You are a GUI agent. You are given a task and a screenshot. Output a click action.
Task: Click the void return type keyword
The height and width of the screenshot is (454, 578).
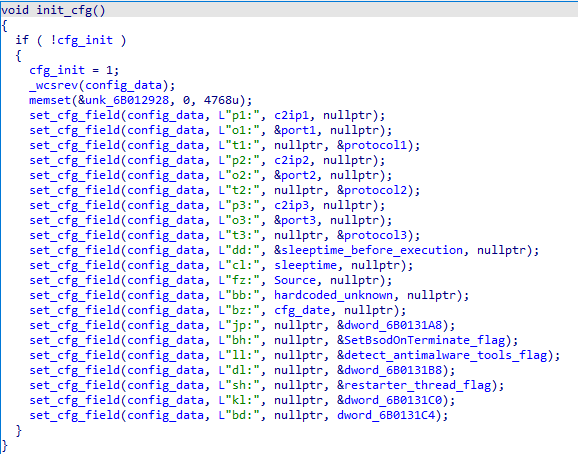15,10
